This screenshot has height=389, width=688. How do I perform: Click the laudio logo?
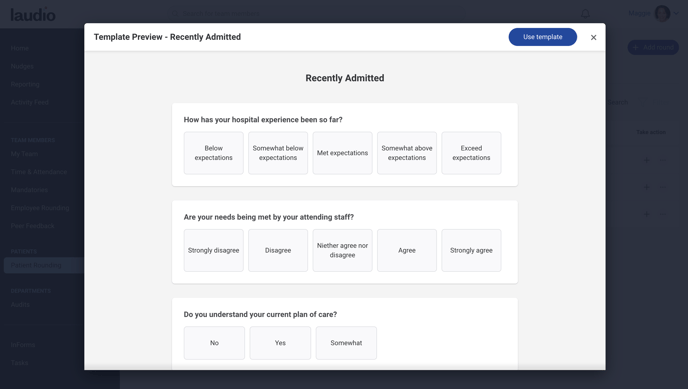click(x=33, y=14)
